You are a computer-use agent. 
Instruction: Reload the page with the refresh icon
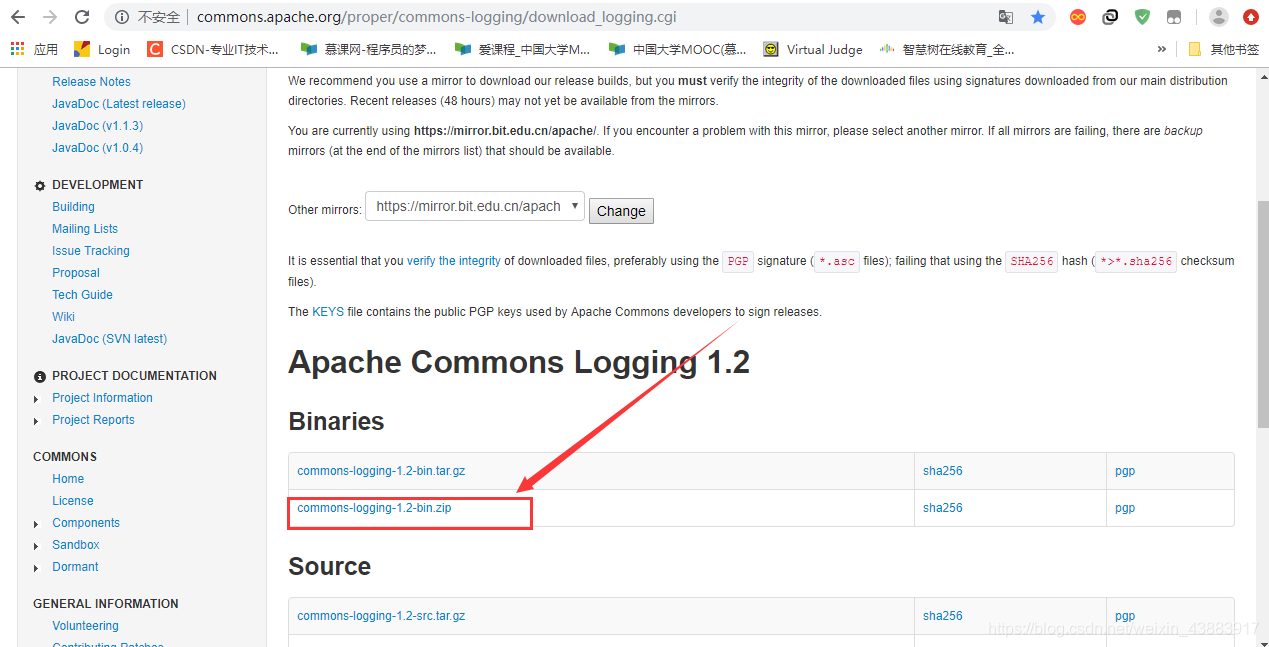pos(82,17)
